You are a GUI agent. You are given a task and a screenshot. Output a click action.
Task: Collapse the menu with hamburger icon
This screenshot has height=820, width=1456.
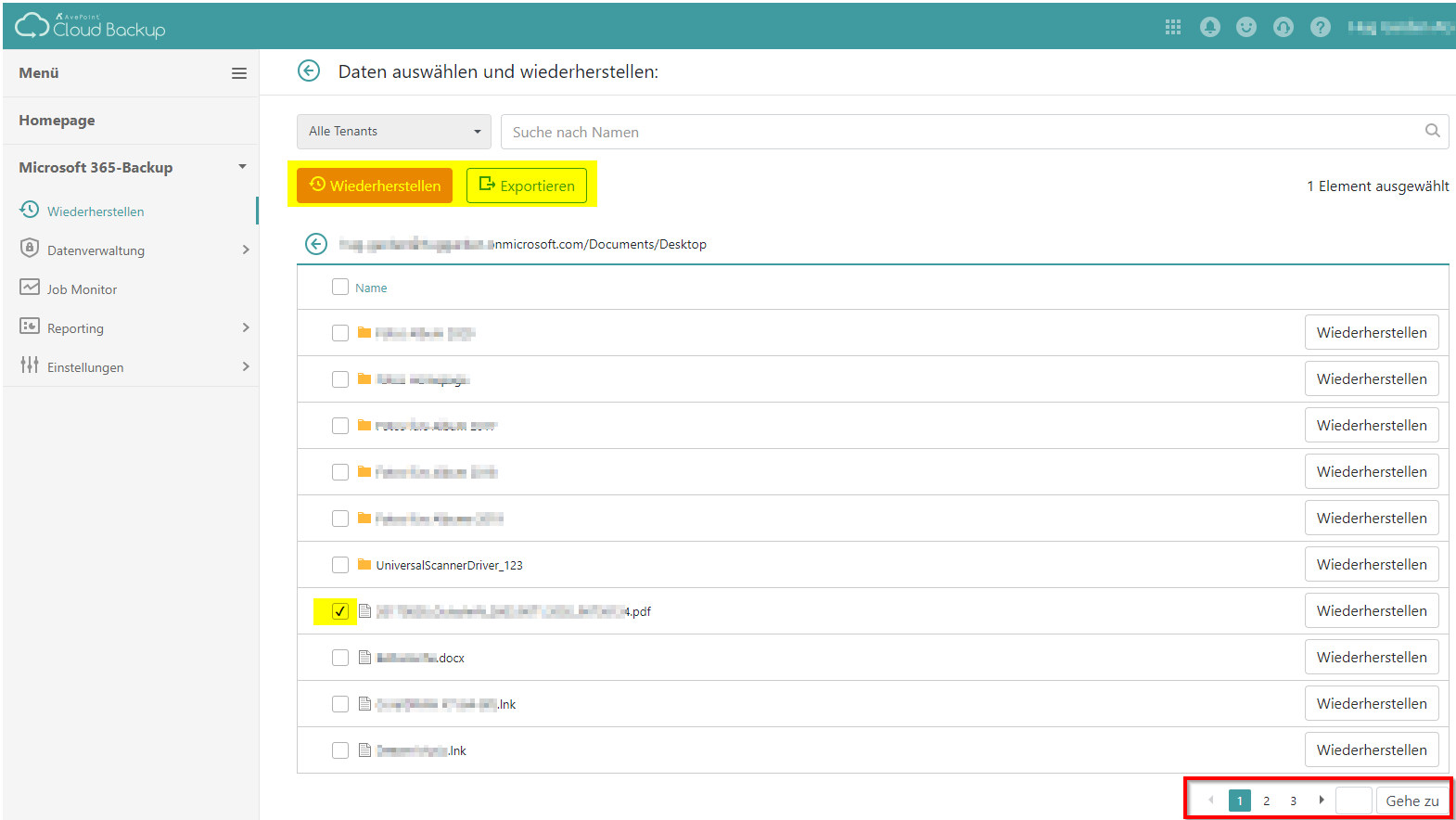click(238, 73)
